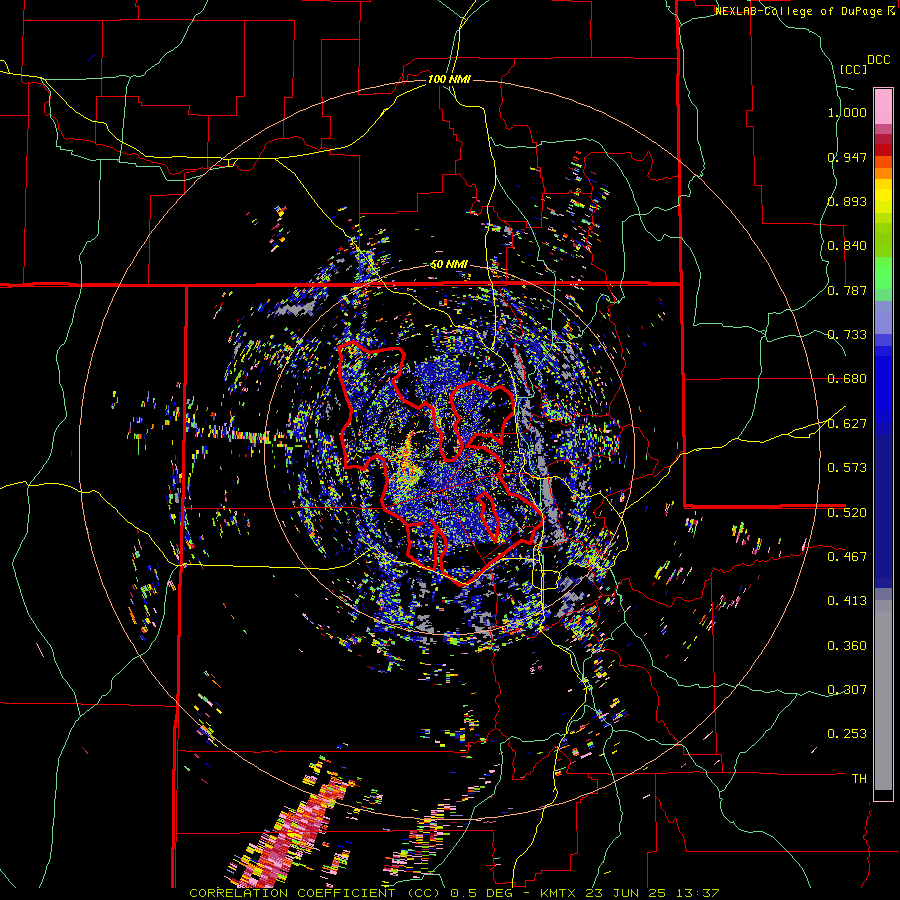Pick the gray segment of the color bar
Screen dimensions: 900x900
(883, 695)
